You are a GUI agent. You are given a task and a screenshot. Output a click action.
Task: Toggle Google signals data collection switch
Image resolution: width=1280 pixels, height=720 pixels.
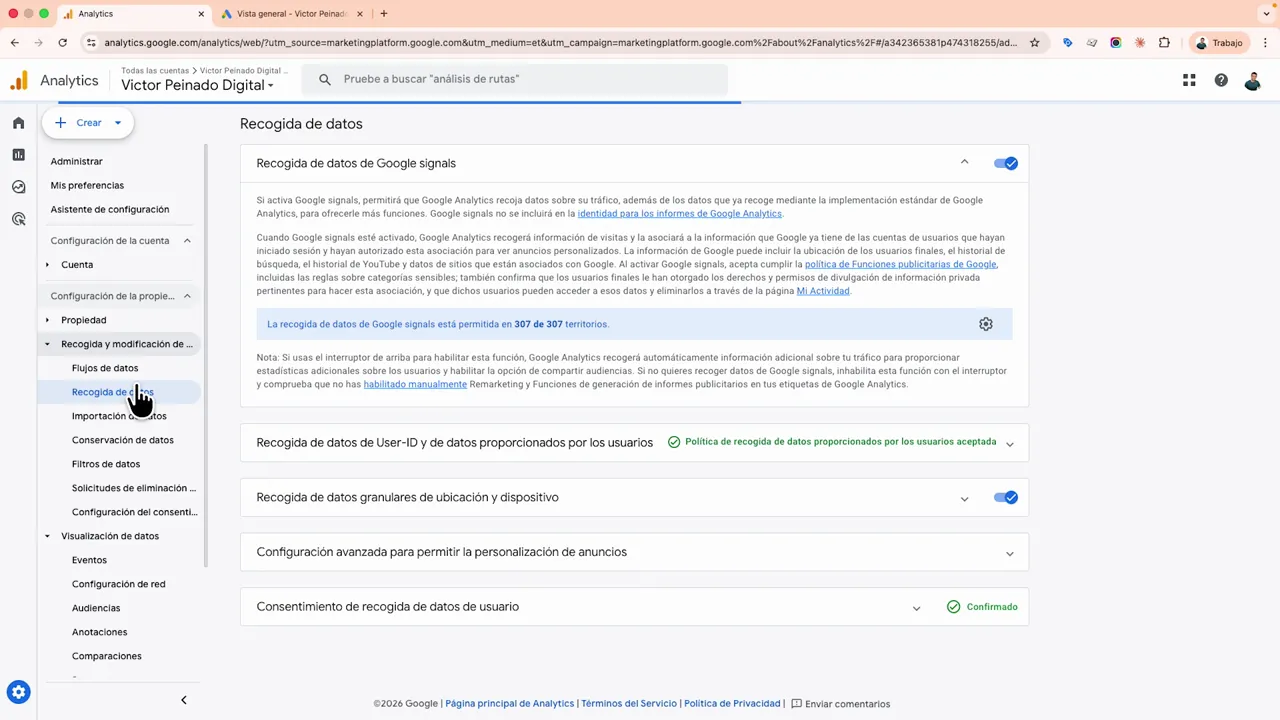pyautogui.click(x=1006, y=163)
